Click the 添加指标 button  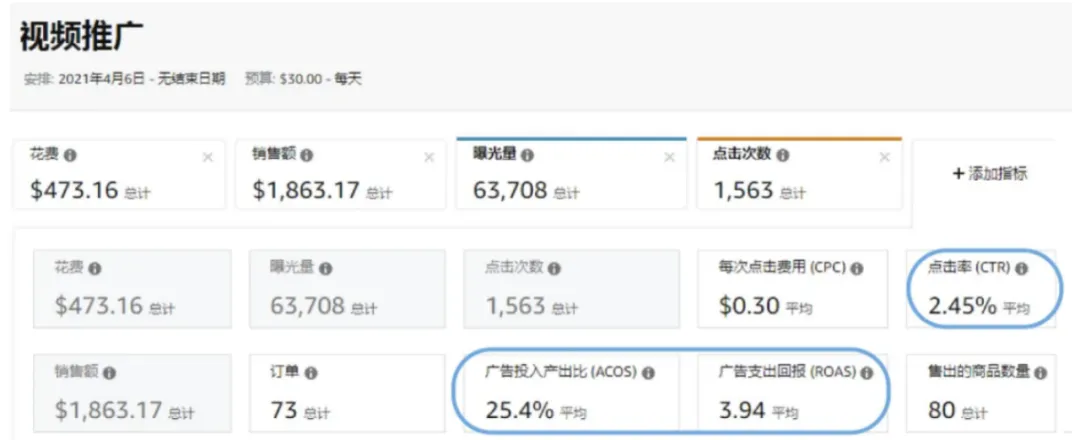(990, 174)
